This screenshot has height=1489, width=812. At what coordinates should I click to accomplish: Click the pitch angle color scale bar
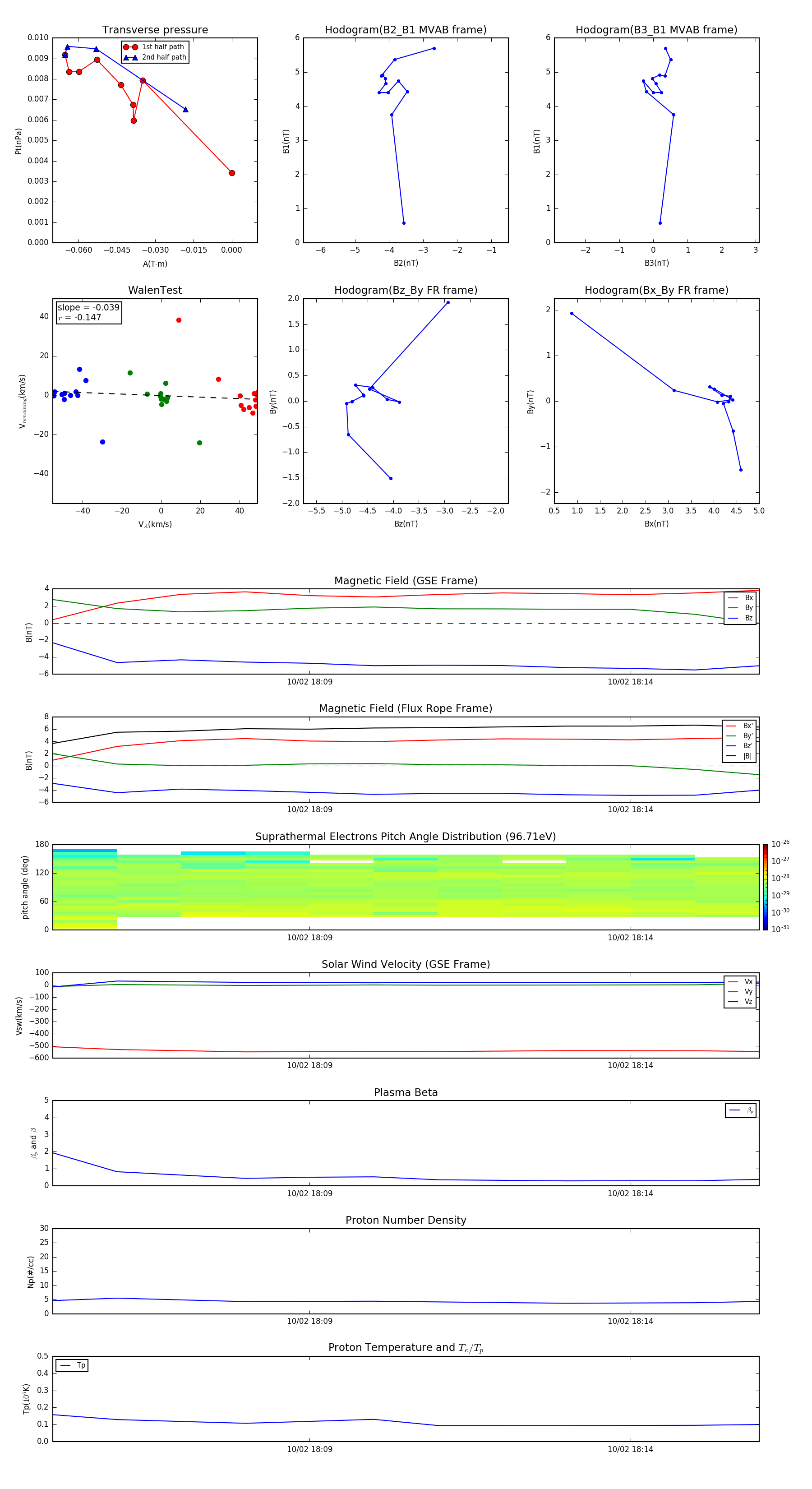(x=765, y=887)
